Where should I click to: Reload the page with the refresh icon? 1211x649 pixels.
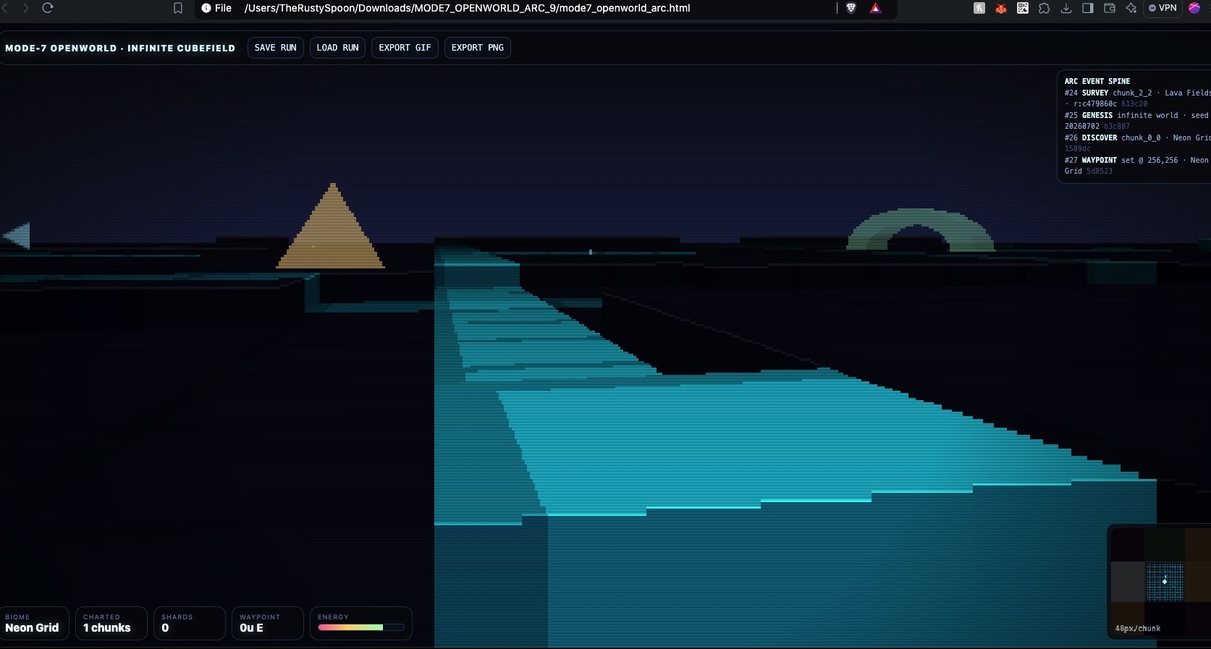[47, 8]
